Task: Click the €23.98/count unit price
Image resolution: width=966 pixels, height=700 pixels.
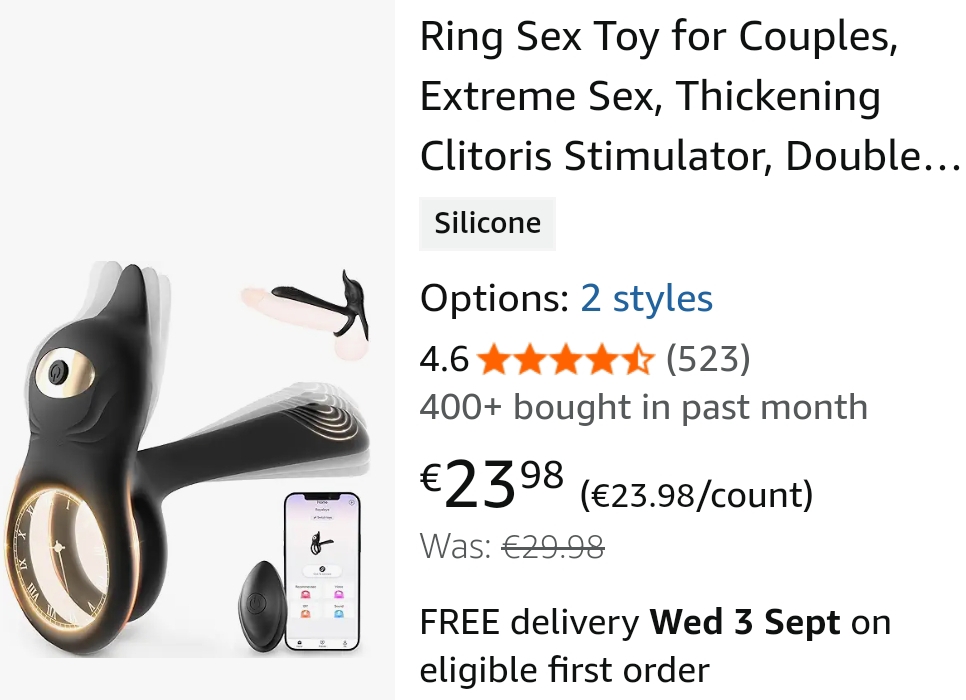Action: [697, 495]
